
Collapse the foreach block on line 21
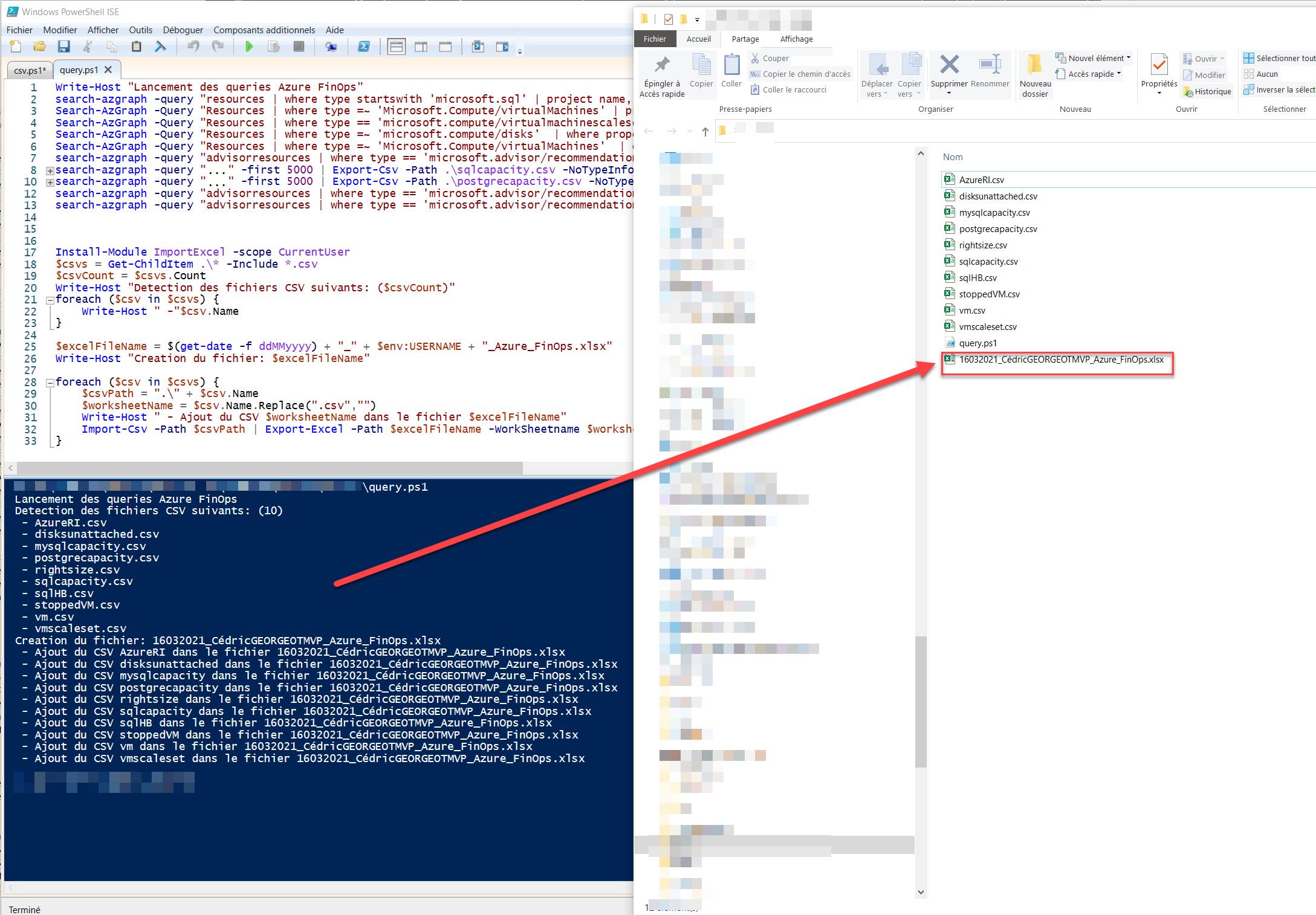(50, 300)
